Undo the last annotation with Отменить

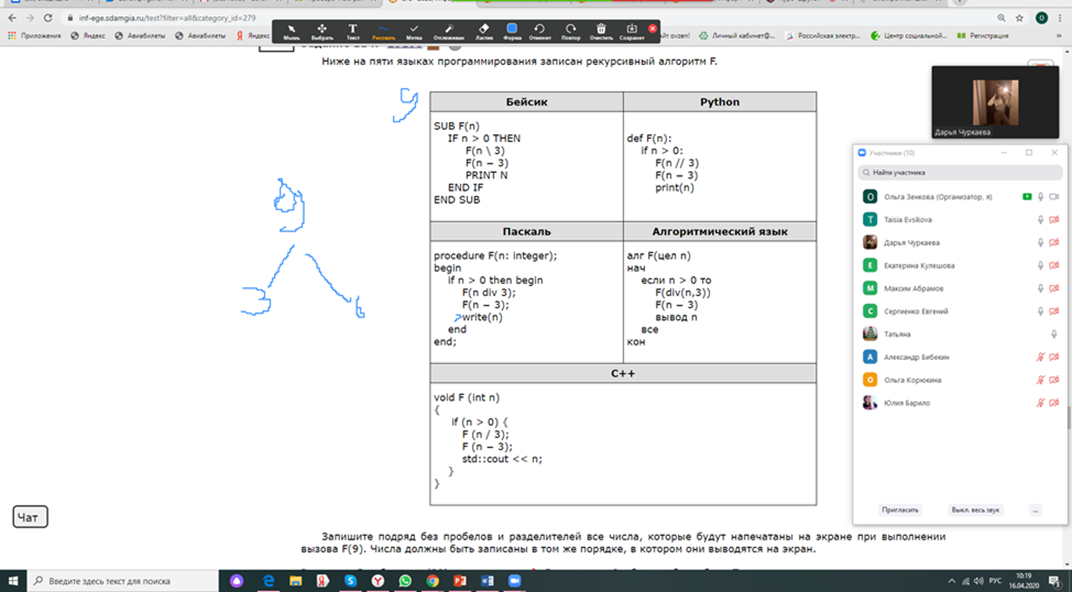pos(539,31)
